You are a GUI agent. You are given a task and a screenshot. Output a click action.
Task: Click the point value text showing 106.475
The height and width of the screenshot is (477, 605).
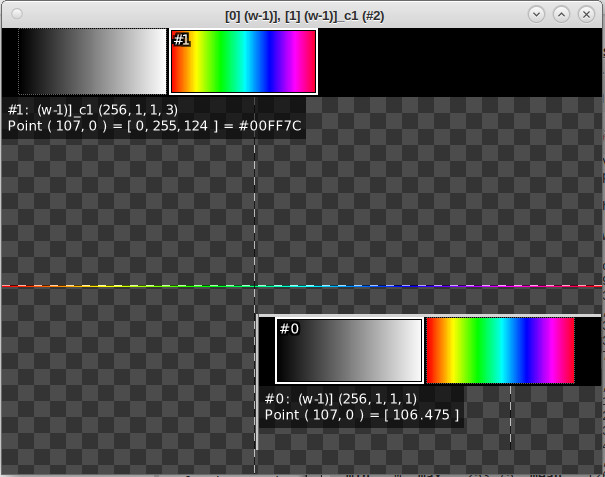tap(362, 414)
